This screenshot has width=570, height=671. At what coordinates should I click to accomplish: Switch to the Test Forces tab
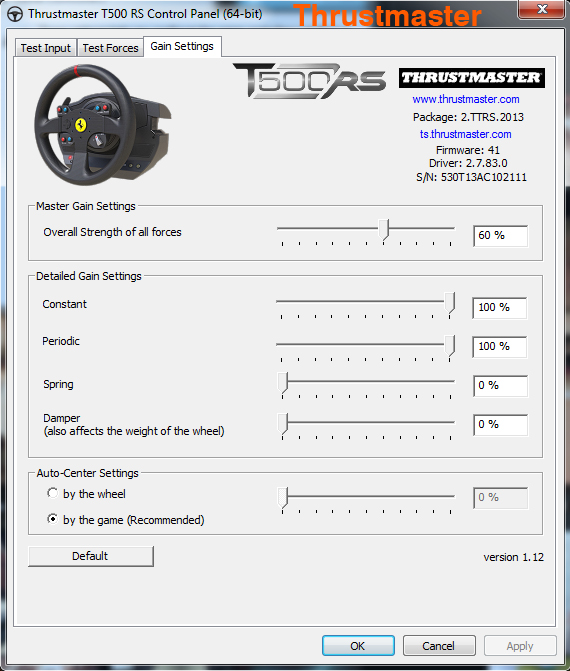coord(110,48)
